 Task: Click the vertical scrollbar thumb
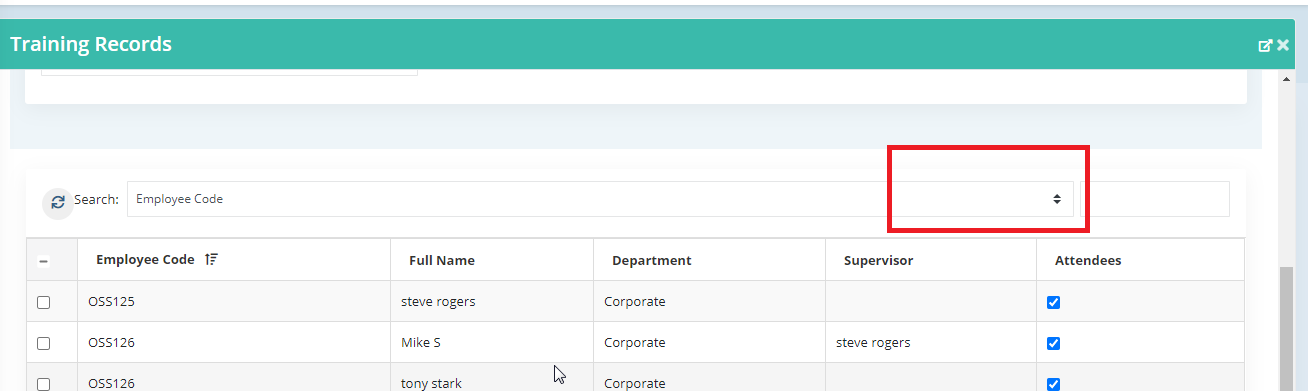click(1286, 330)
